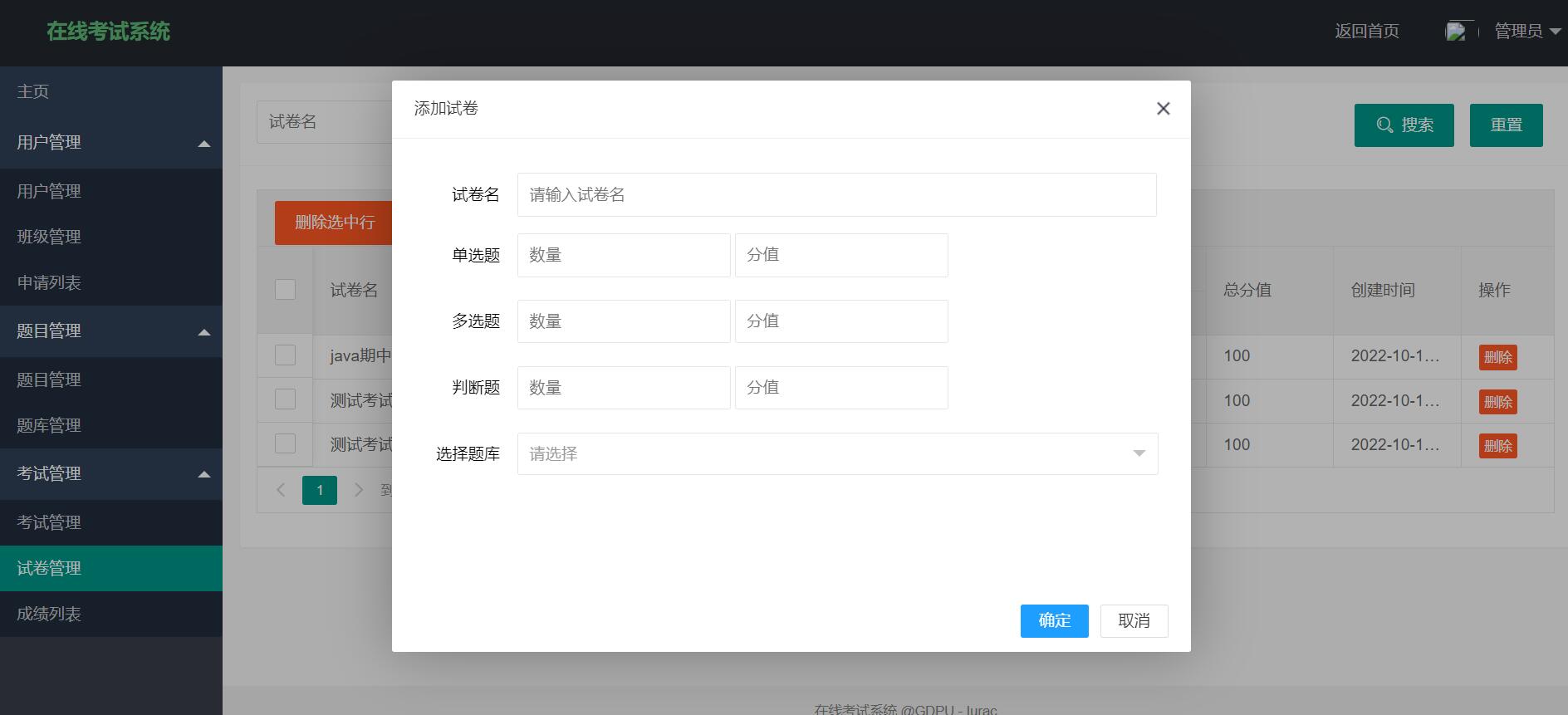The height and width of the screenshot is (715, 1568).
Task: Select 试卷管理 in sidebar
Action: click(x=111, y=568)
